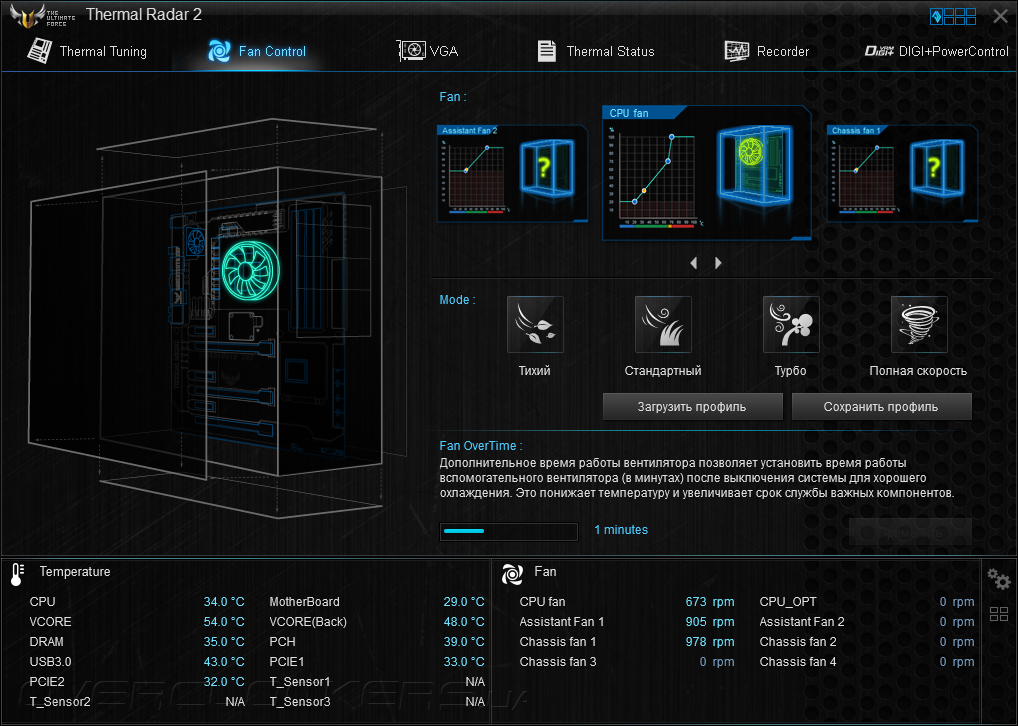Show the previous fan with left arrow
This screenshot has height=726, width=1018.
pyautogui.click(x=694, y=263)
